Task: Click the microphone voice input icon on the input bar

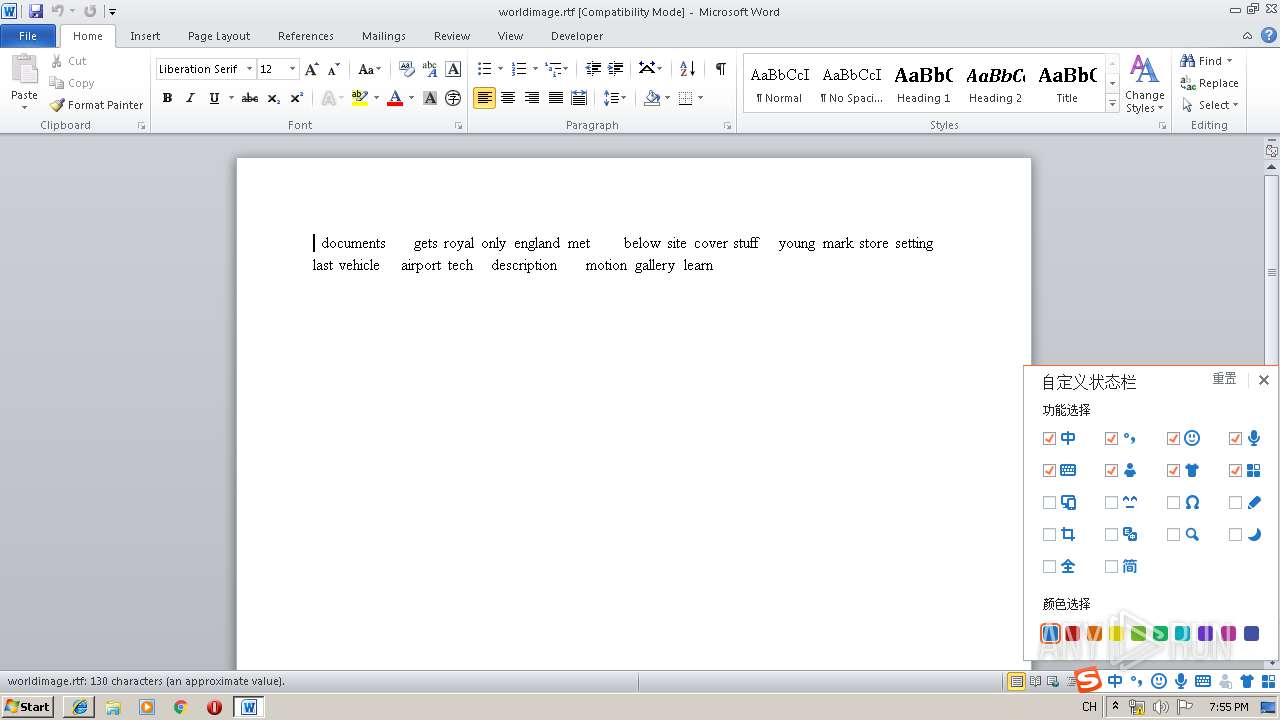Action: [1181, 681]
